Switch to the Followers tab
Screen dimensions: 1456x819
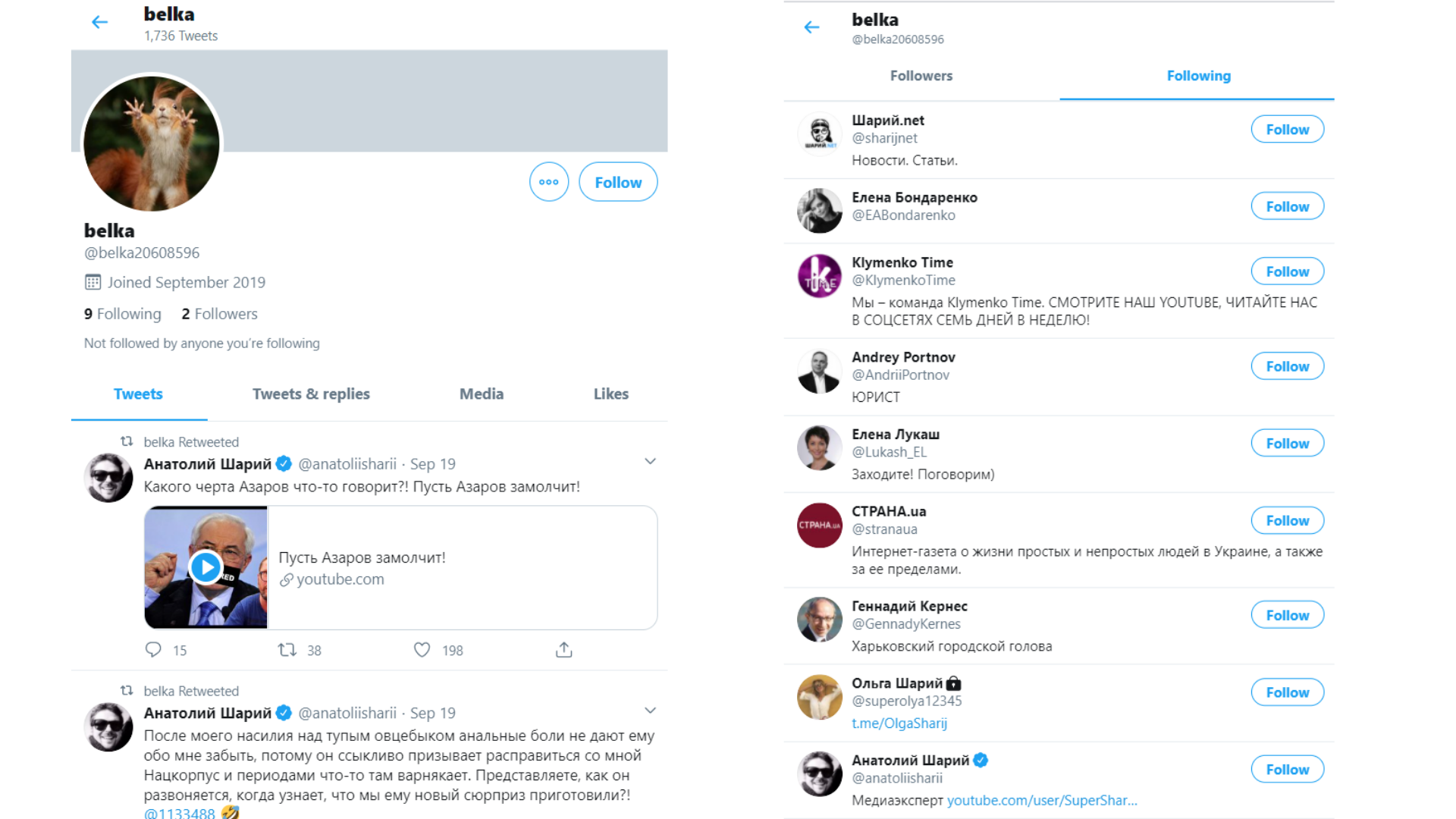[x=921, y=76]
